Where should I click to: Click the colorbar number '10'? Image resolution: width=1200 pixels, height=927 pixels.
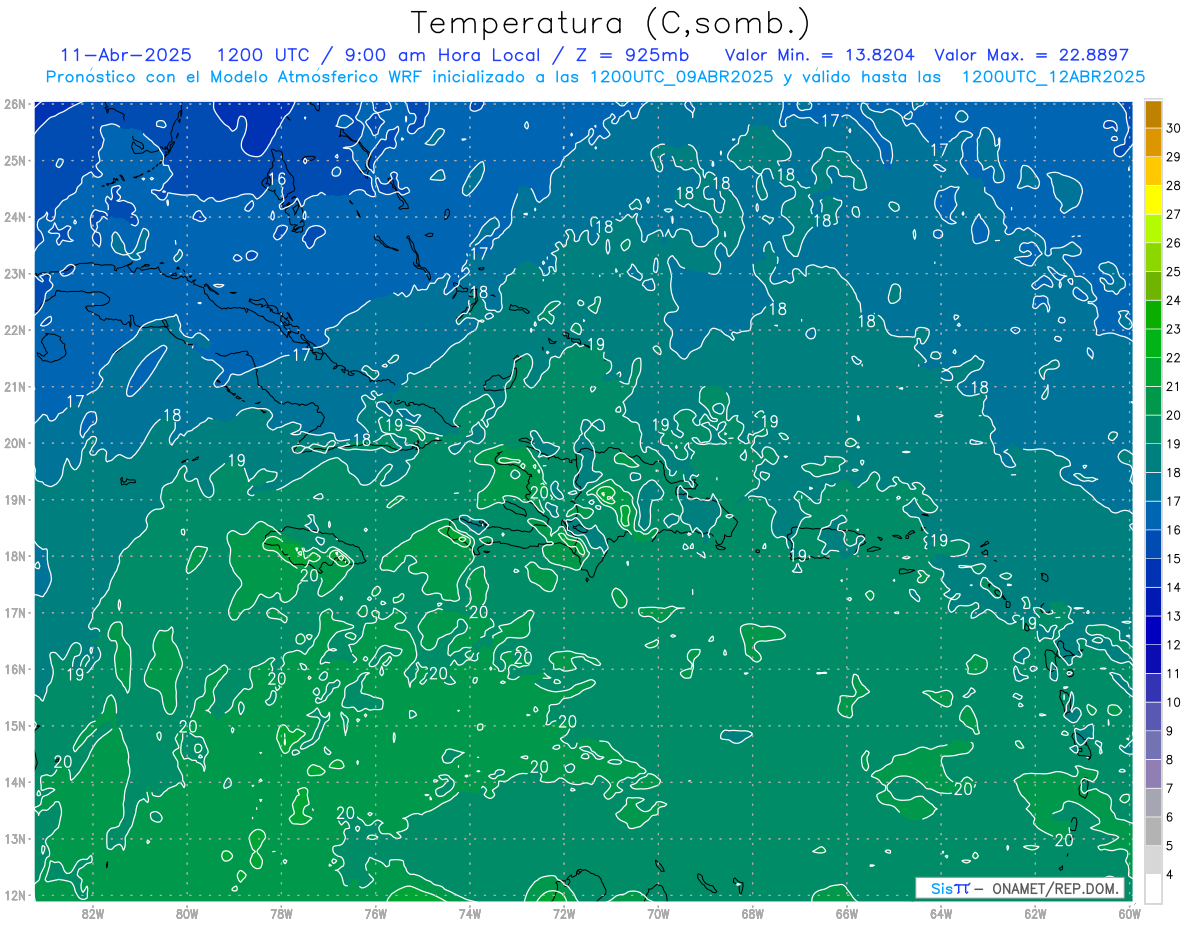(1174, 702)
